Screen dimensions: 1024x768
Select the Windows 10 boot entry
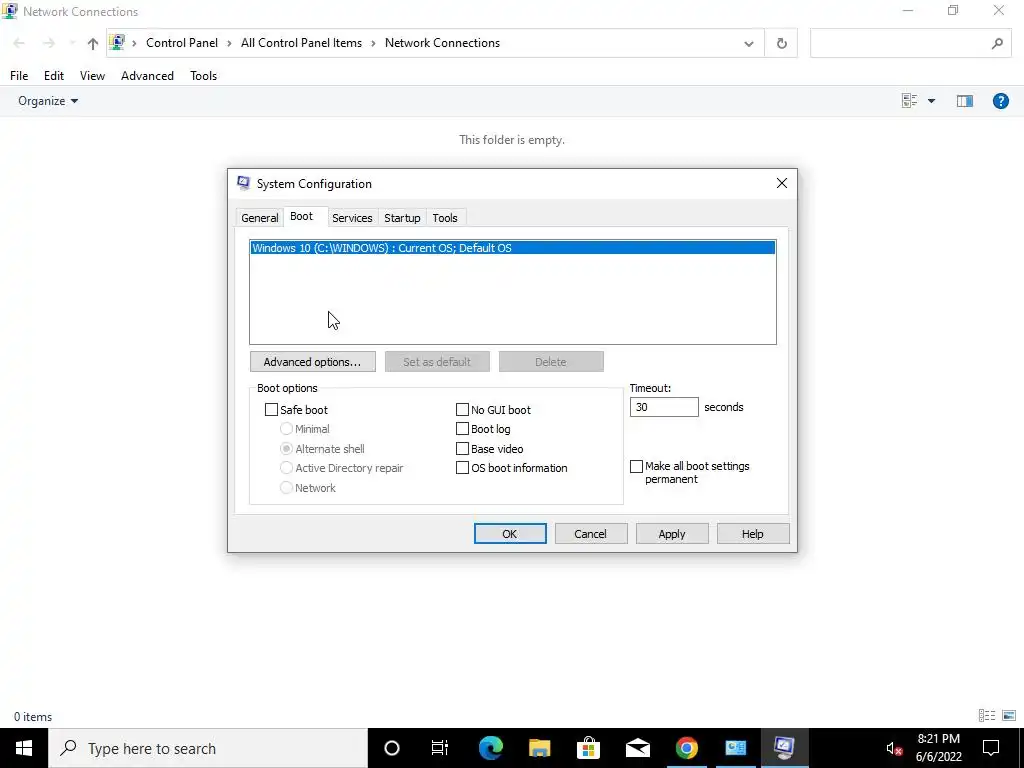click(x=513, y=248)
